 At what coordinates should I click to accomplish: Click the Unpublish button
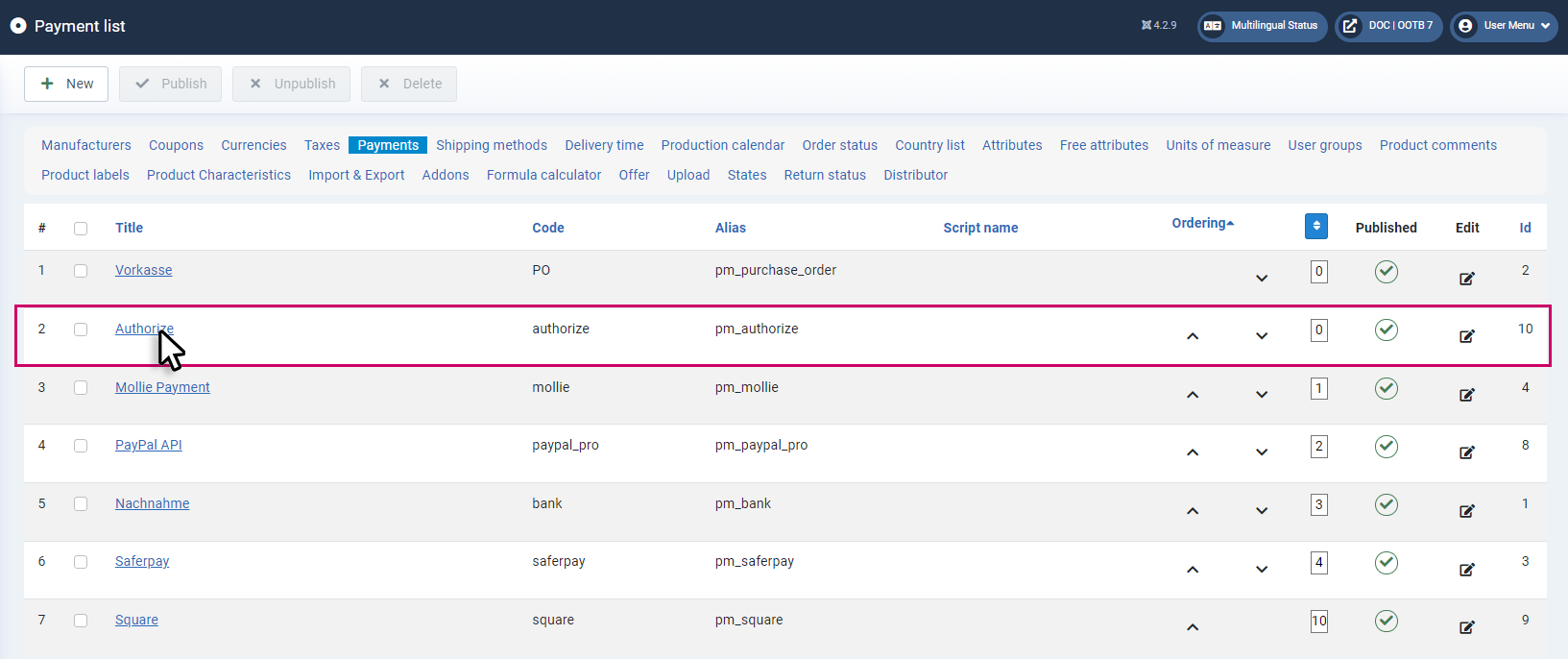pyautogui.click(x=291, y=84)
